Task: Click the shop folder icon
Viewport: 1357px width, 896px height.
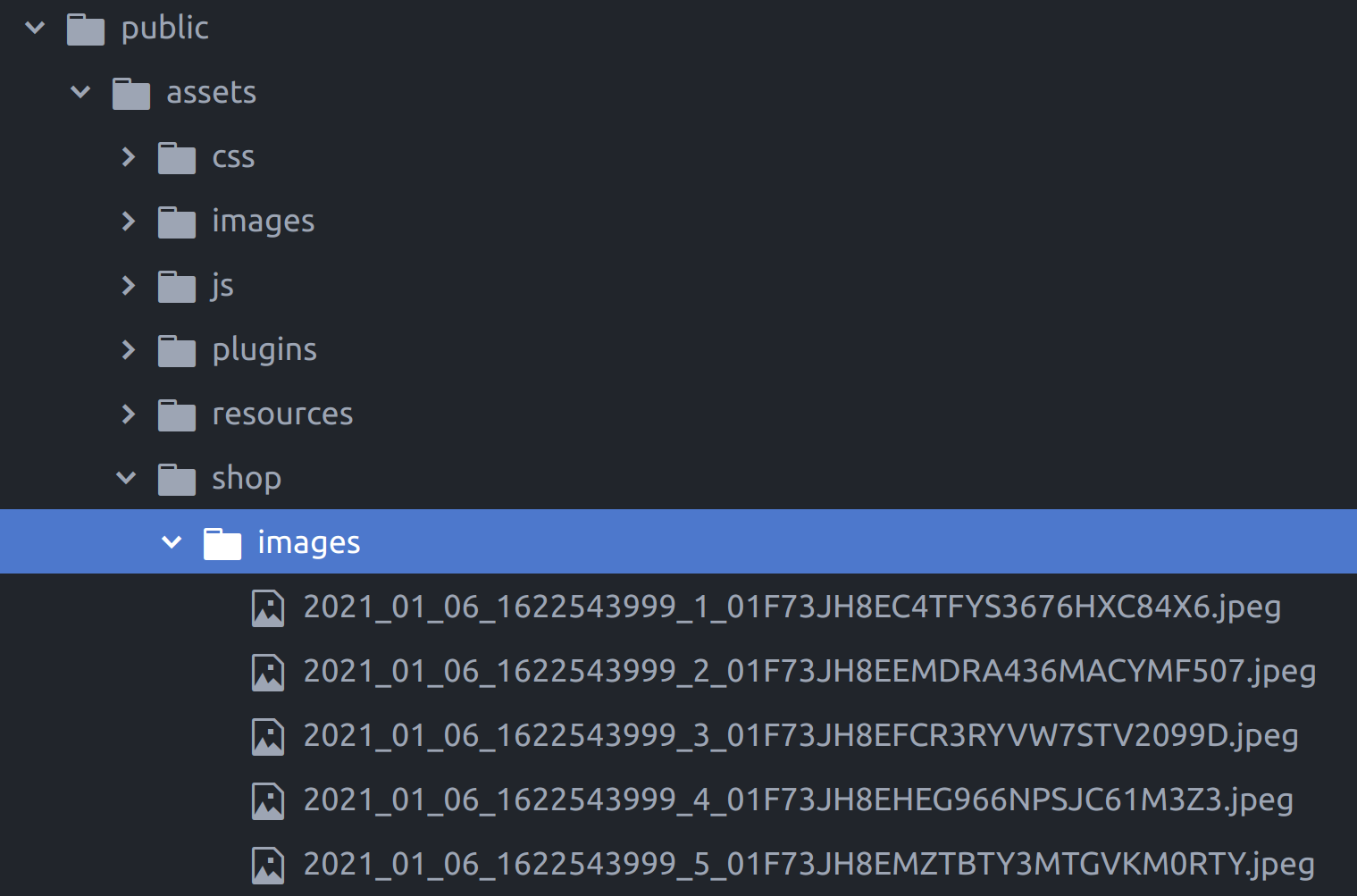Action: click(x=176, y=479)
